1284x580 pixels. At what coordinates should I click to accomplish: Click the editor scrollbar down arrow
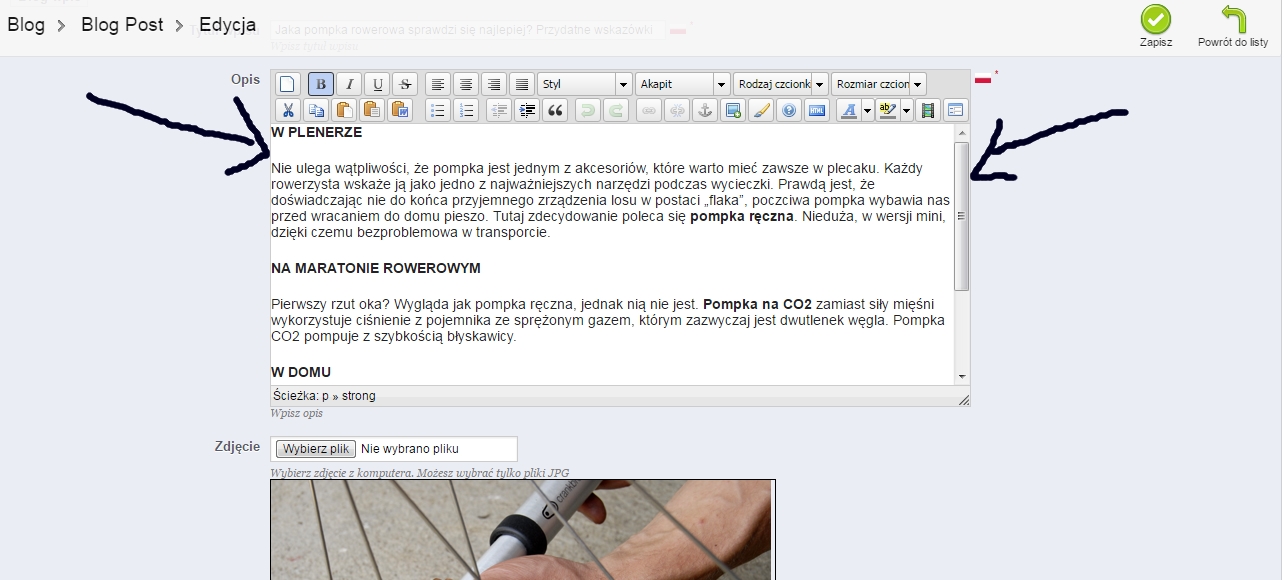pyautogui.click(x=962, y=377)
